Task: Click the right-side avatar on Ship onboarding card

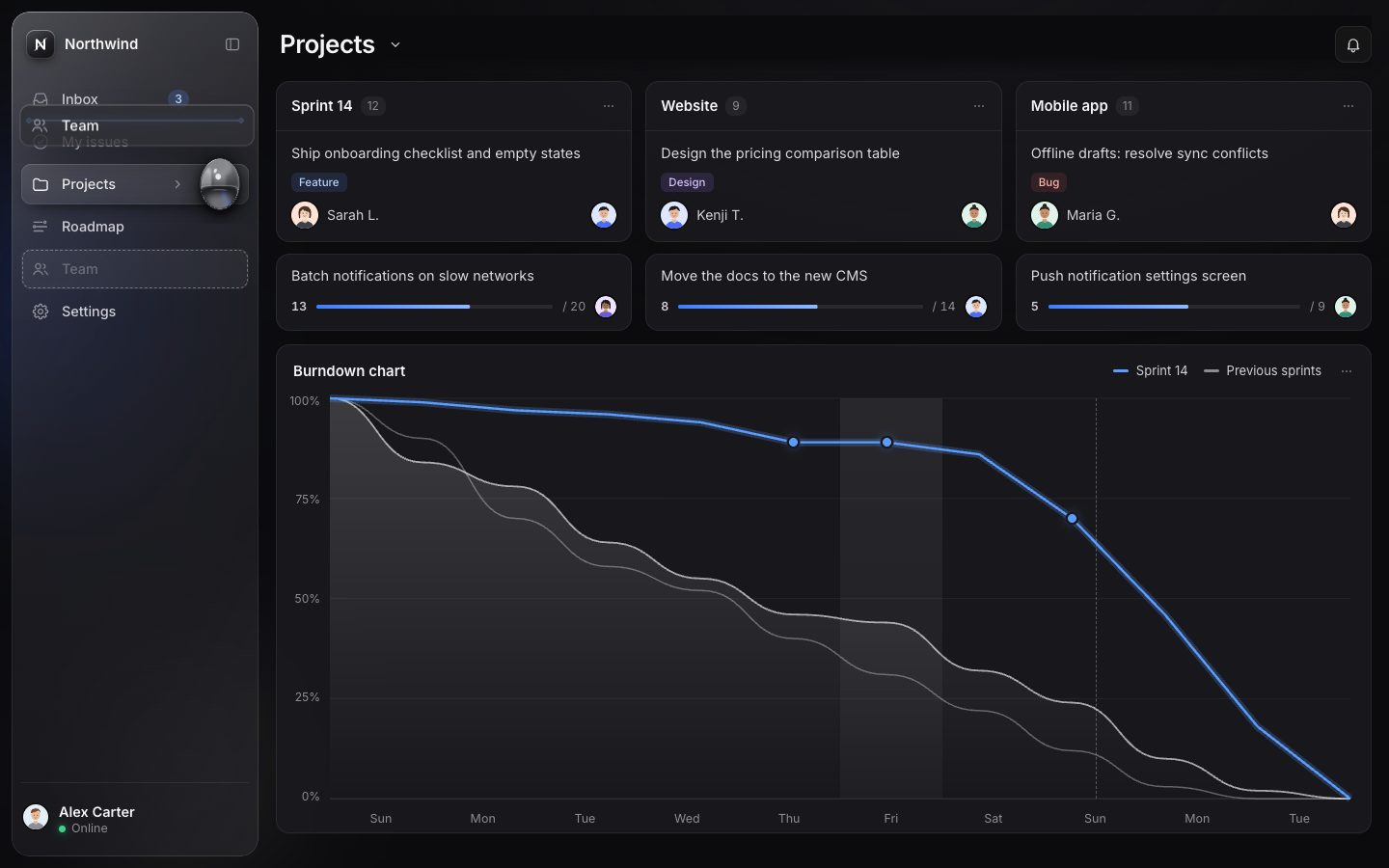Action: point(604,215)
